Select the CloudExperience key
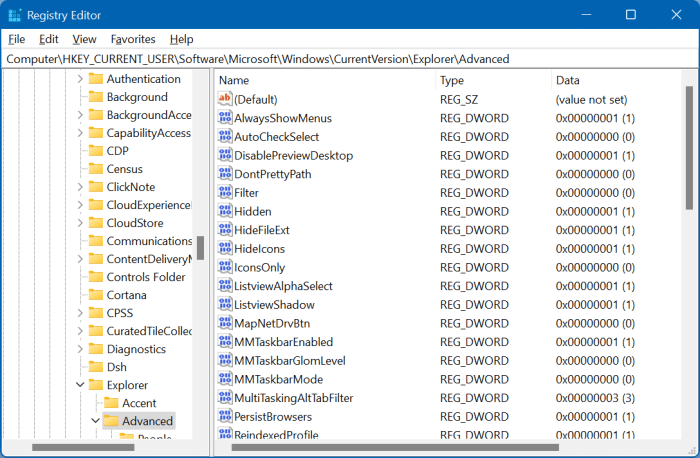700x458 pixels. pyautogui.click(x=149, y=205)
